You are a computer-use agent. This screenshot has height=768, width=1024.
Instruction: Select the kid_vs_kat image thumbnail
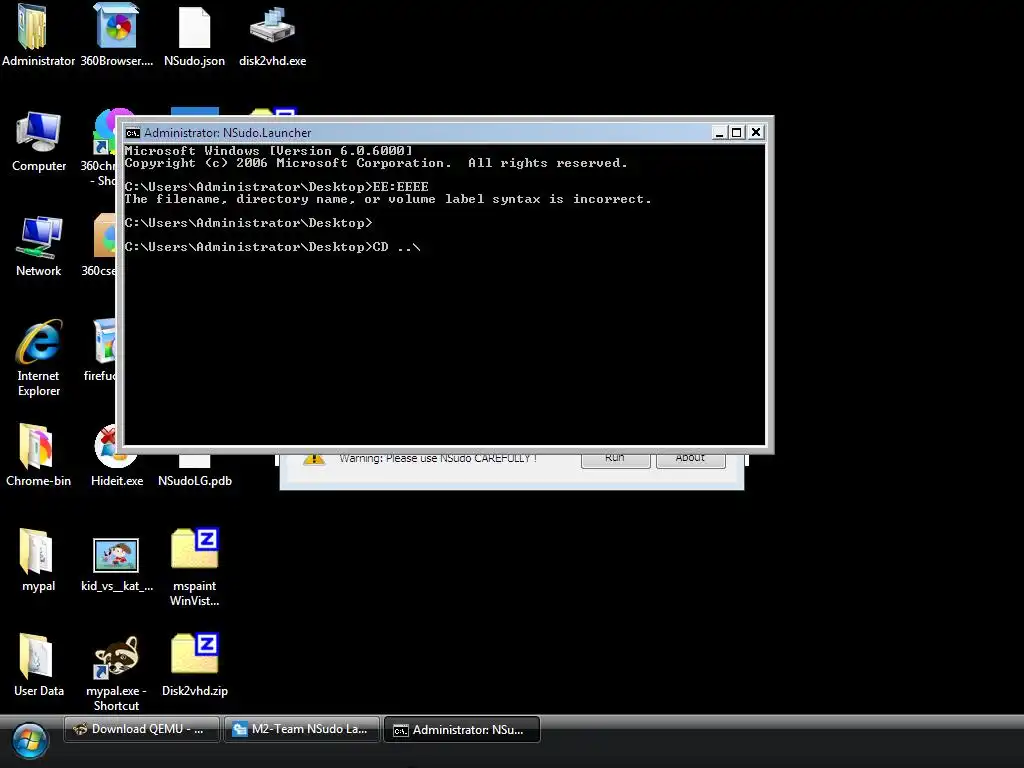116,555
